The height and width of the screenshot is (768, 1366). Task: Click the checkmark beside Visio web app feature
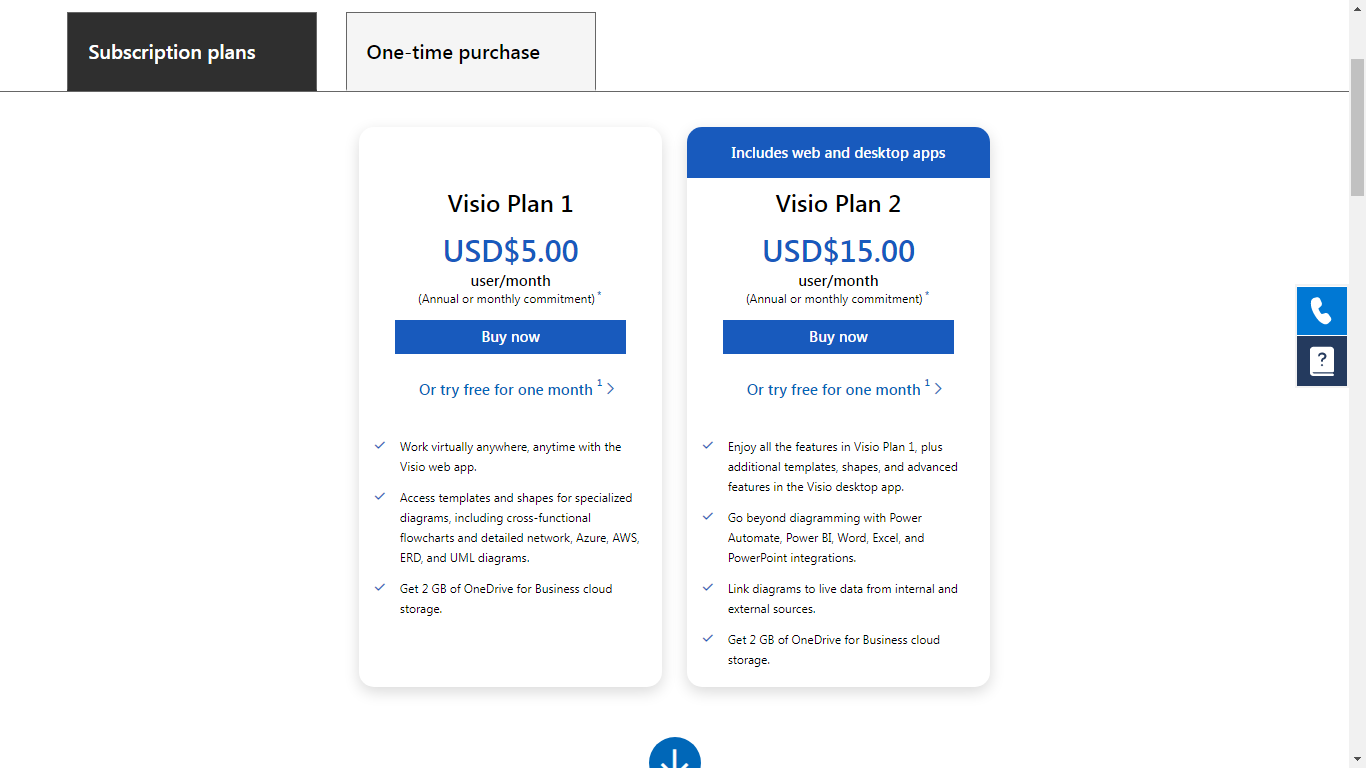coord(380,446)
